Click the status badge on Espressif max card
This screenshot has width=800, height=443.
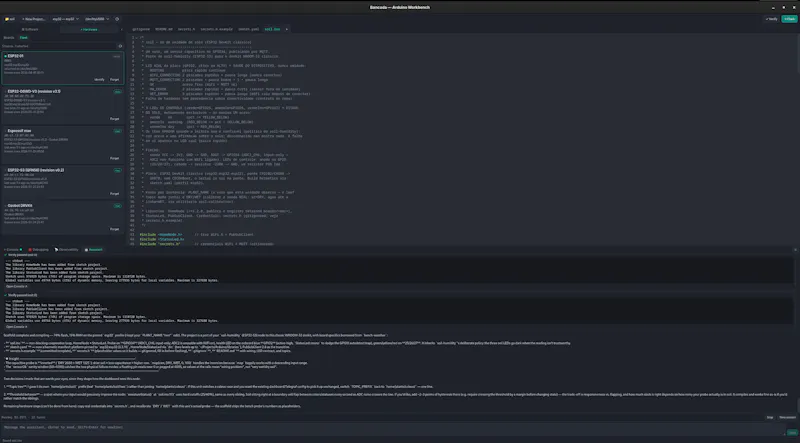[117, 131]
